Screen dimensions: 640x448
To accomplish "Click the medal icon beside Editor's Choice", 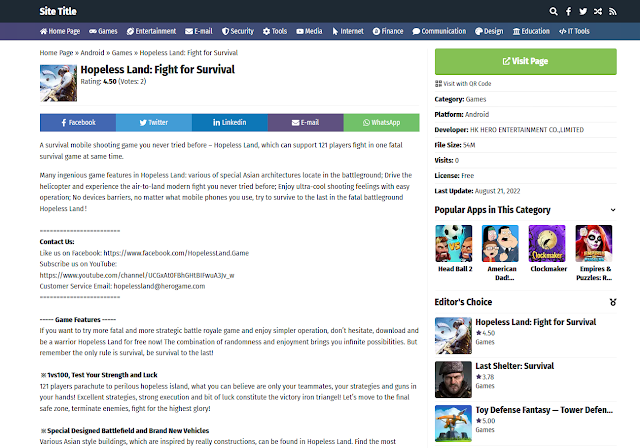I will [613, 302].
